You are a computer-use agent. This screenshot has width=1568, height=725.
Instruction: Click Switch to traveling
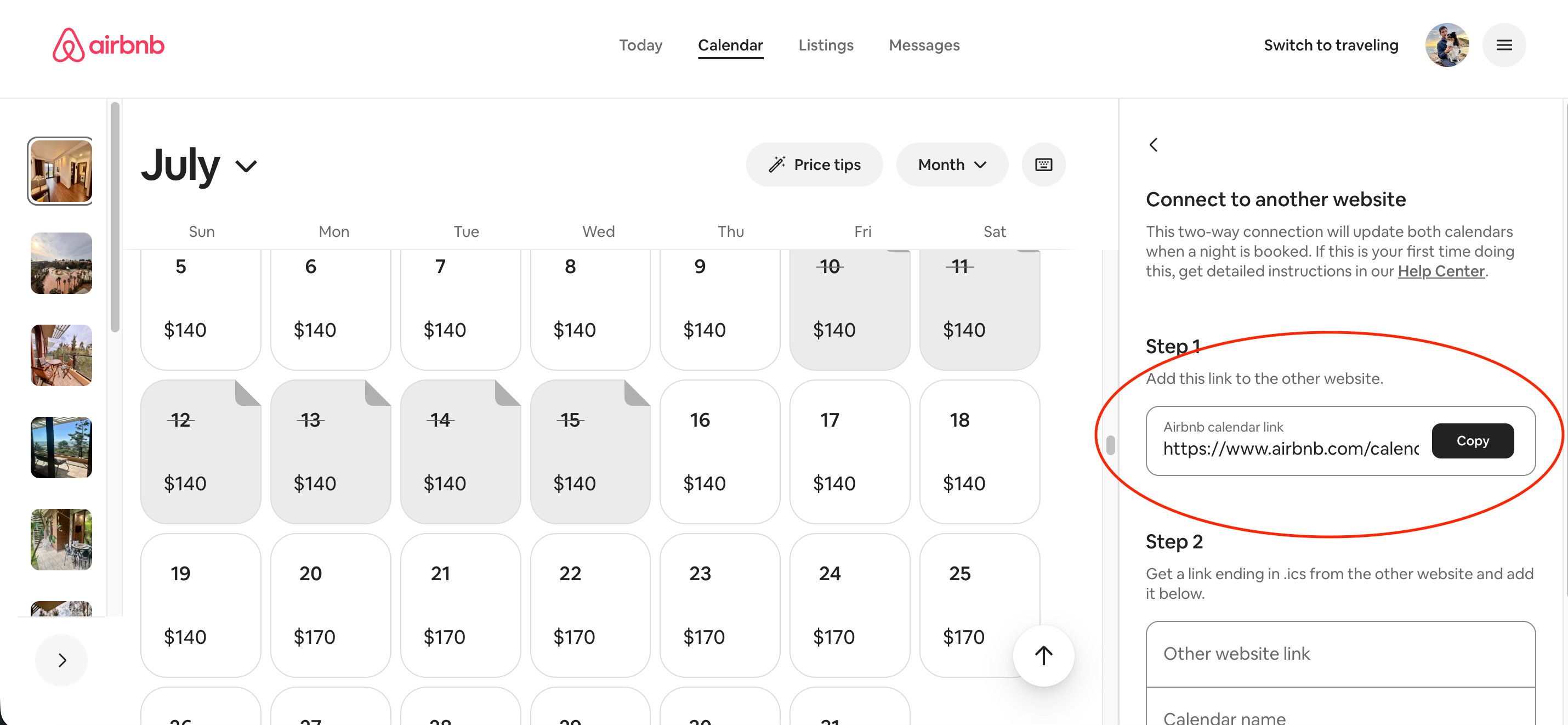[1331, 45]
